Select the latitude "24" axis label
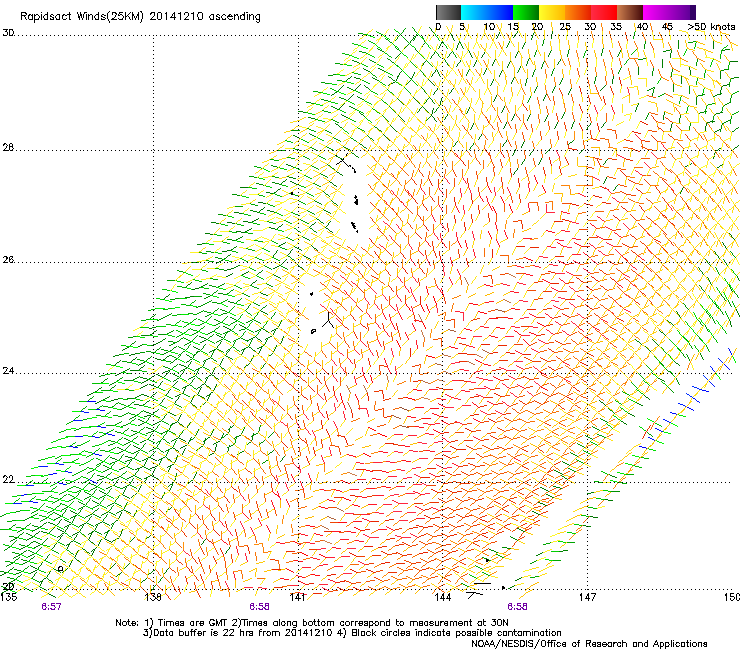740x650 pixels. [8, 371]
